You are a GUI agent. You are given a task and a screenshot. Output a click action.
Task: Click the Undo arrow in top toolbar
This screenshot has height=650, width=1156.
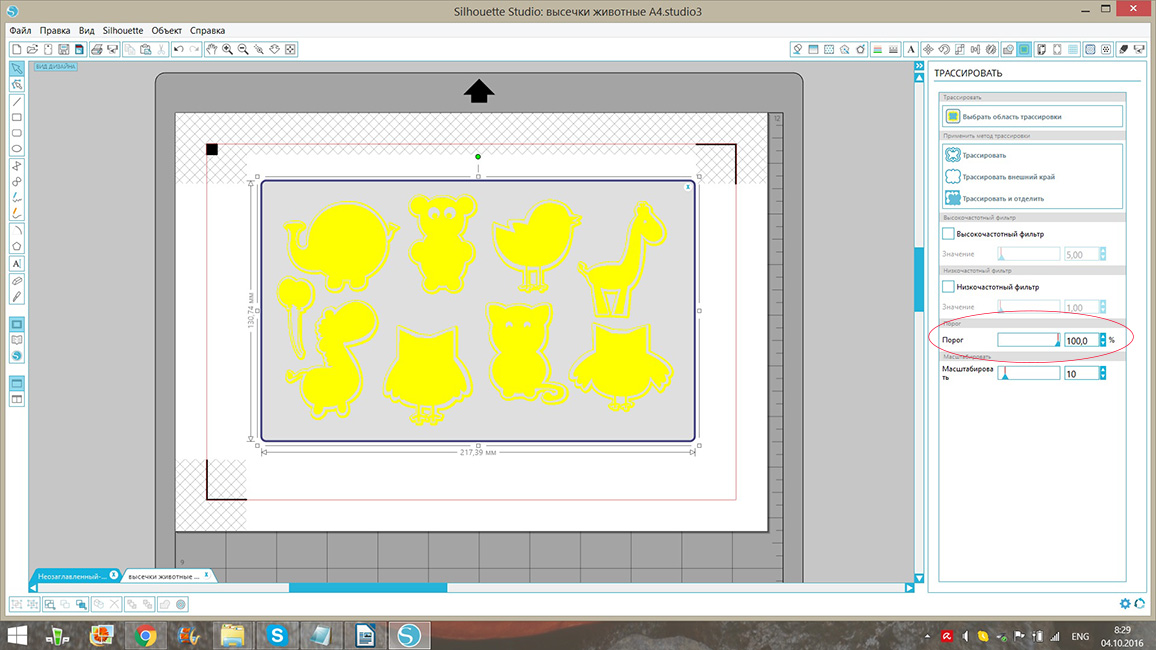click(x=177, y=49)
